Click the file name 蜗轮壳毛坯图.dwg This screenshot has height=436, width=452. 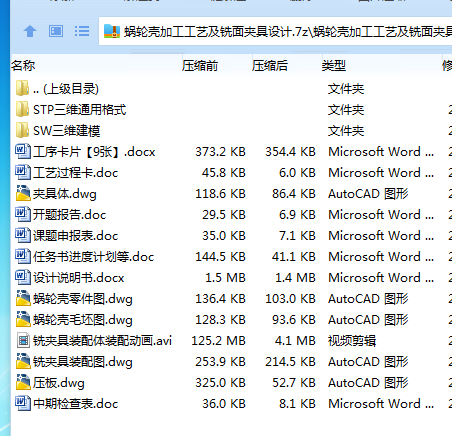[83, 320]
